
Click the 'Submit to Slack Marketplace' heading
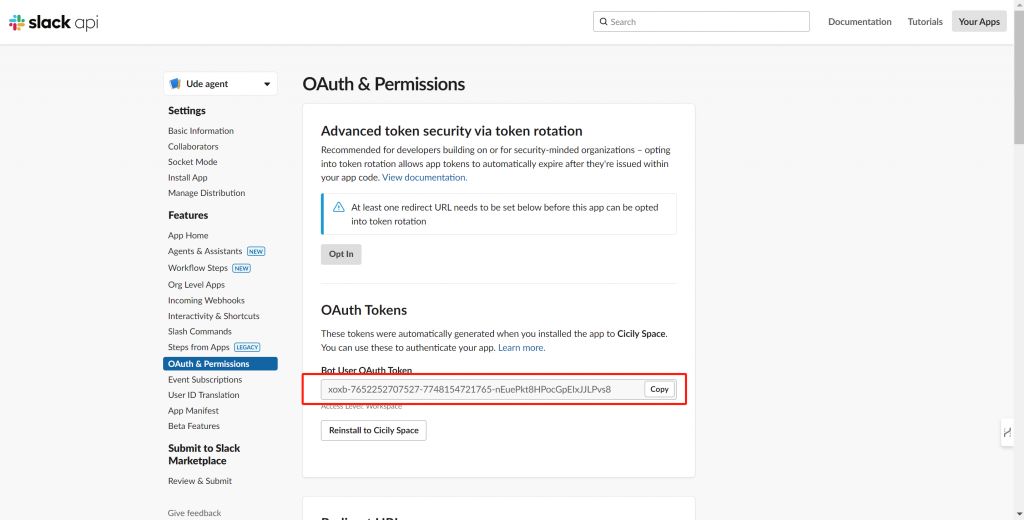click(204, 454)
